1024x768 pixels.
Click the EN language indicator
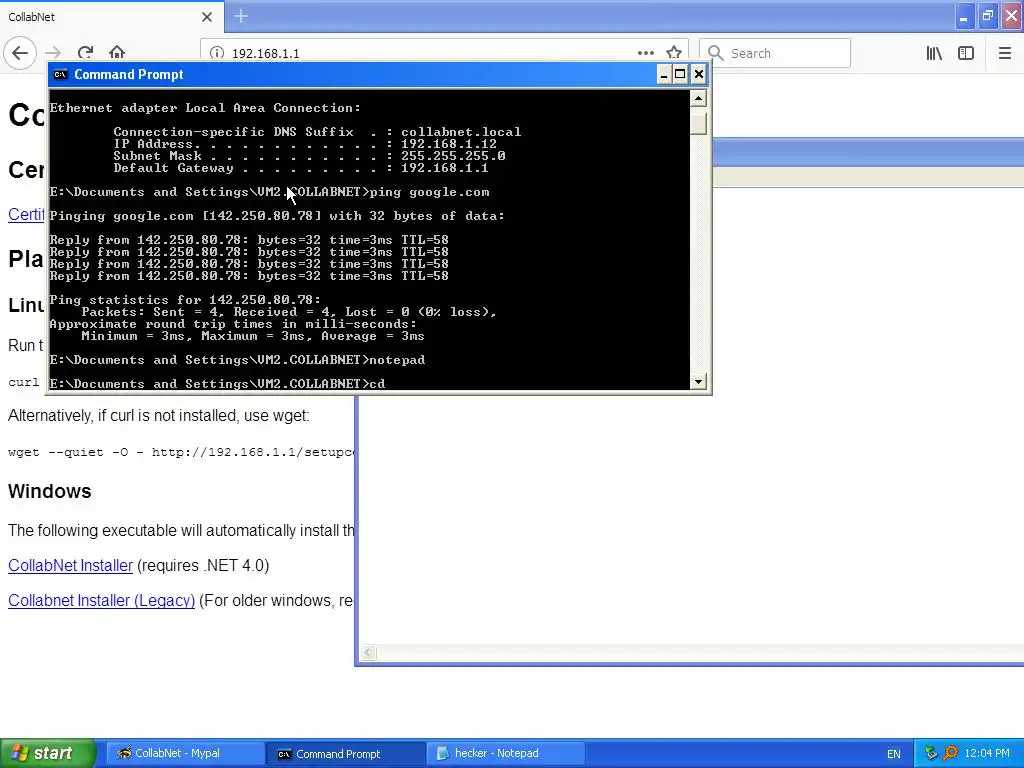[x=893, y=754]
